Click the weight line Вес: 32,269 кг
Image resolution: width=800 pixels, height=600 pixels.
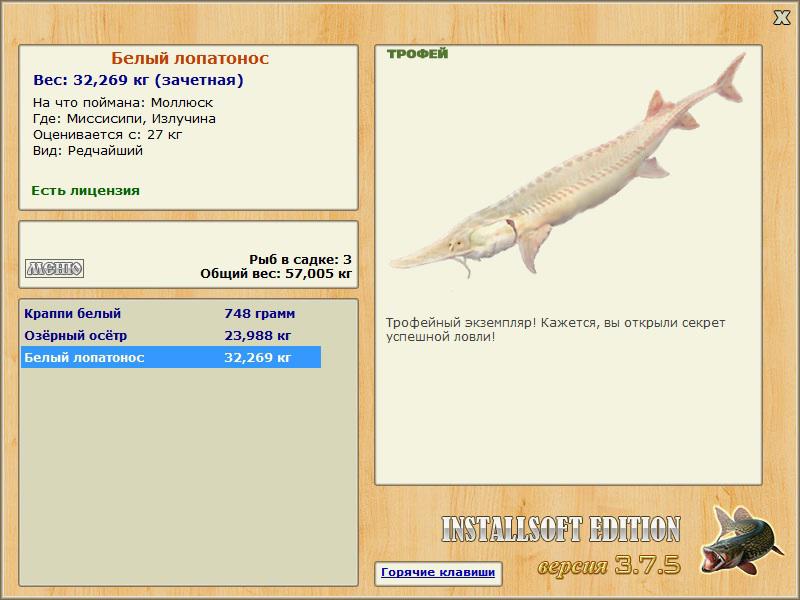click(x=138, y=80)
